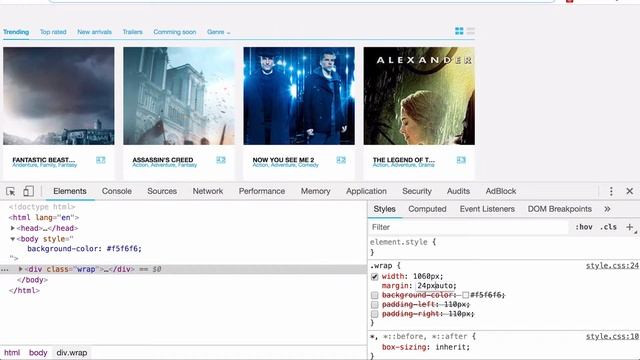Click the Now You See Me 2 poster
This screenshot has height=360, width=640.
[x=299, y=96]
